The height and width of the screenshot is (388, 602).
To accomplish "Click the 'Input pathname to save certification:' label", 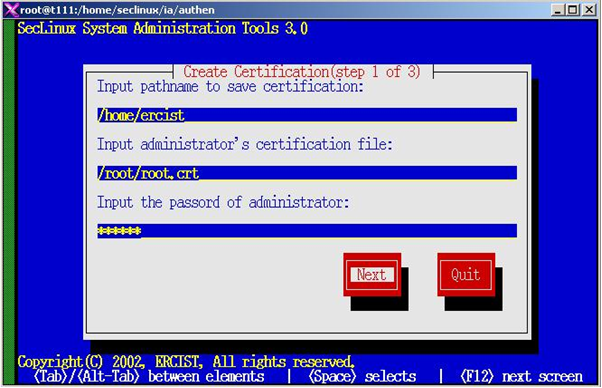I will (230, 86).
